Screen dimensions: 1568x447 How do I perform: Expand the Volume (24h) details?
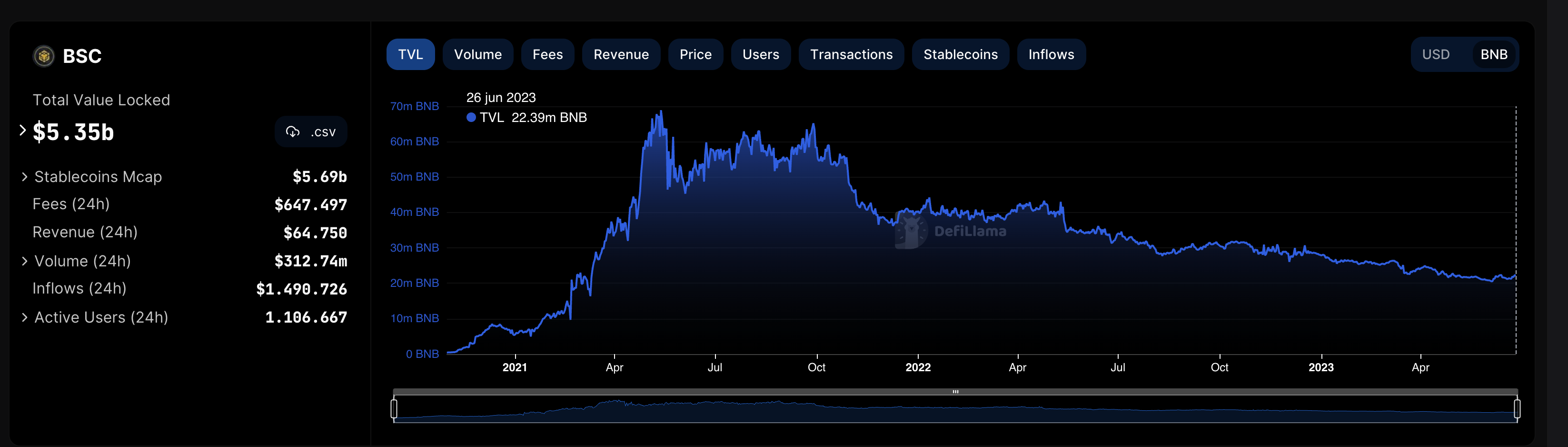(24, 261)
